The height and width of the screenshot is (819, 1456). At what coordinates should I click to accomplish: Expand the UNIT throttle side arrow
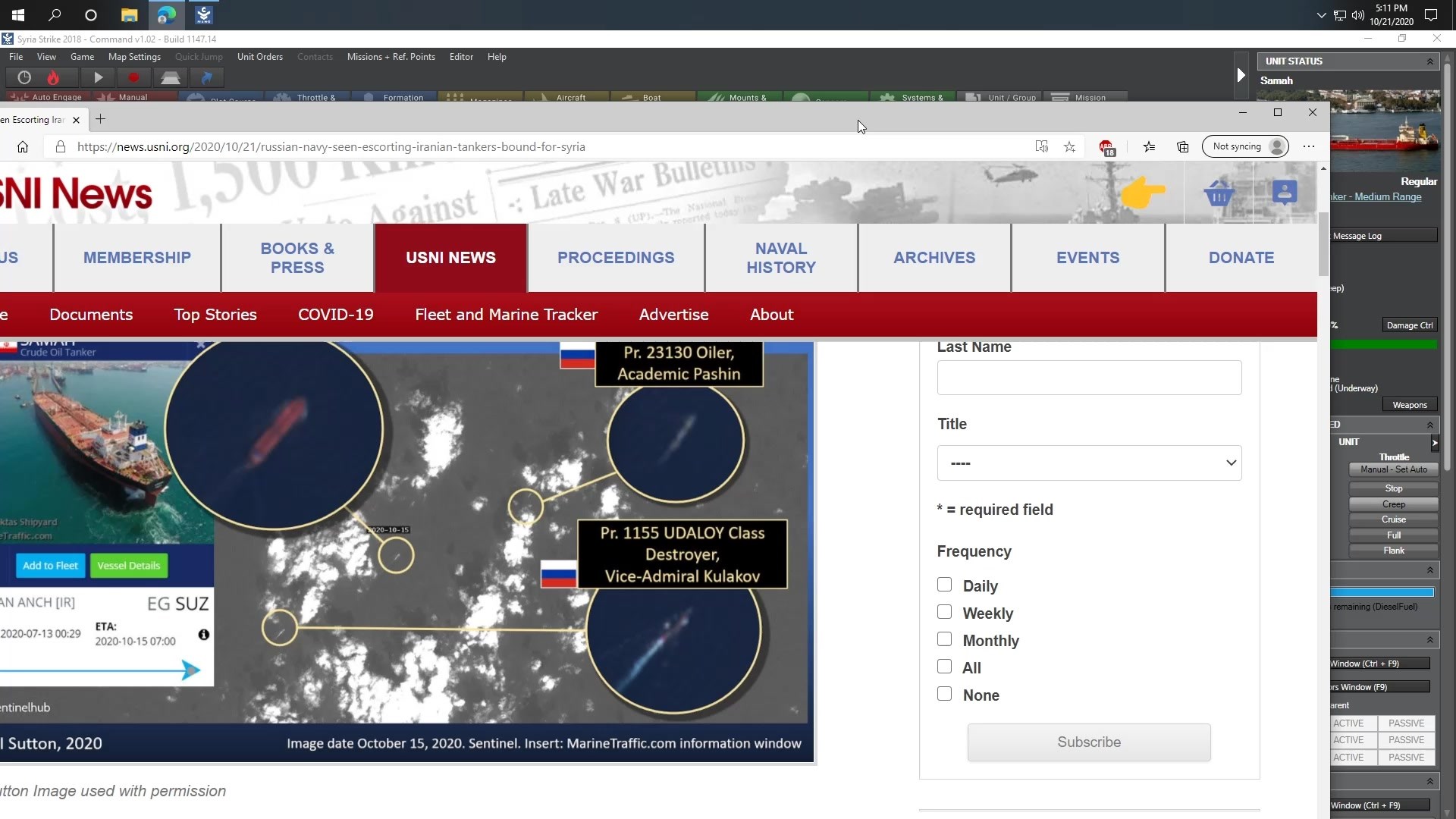pyautogui.click(x=1434, y=442)
